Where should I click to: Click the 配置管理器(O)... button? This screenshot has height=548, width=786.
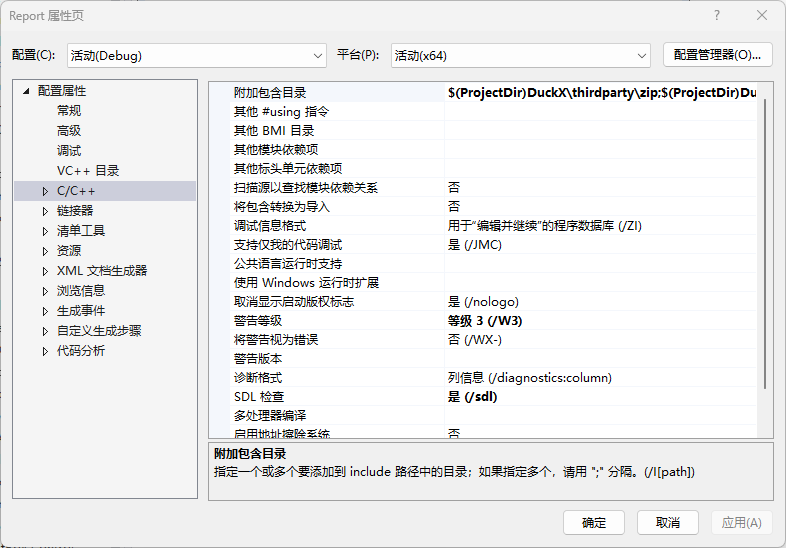tap(717, 55)
